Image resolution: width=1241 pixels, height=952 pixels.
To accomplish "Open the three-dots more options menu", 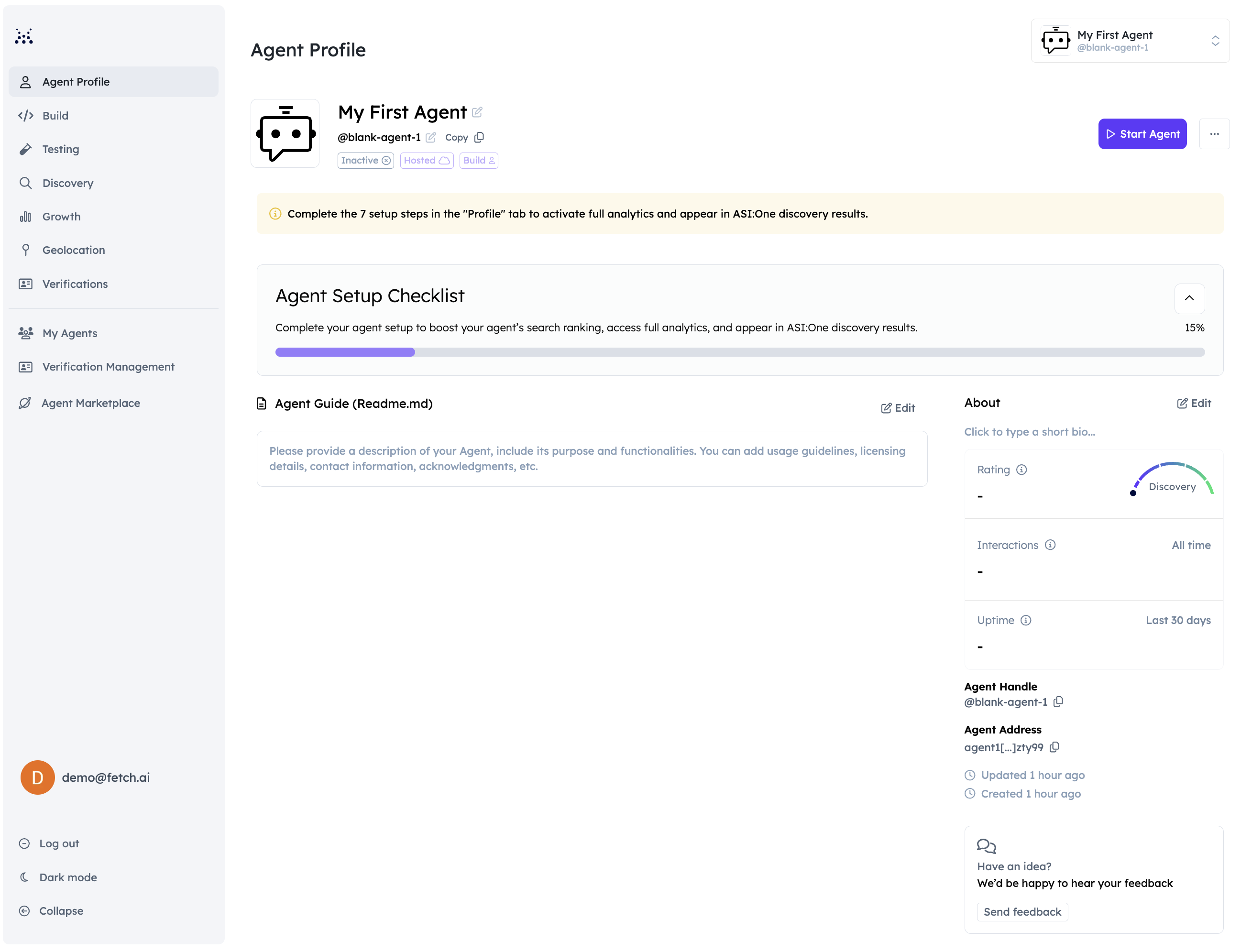I will click(x=1214, y=134).
